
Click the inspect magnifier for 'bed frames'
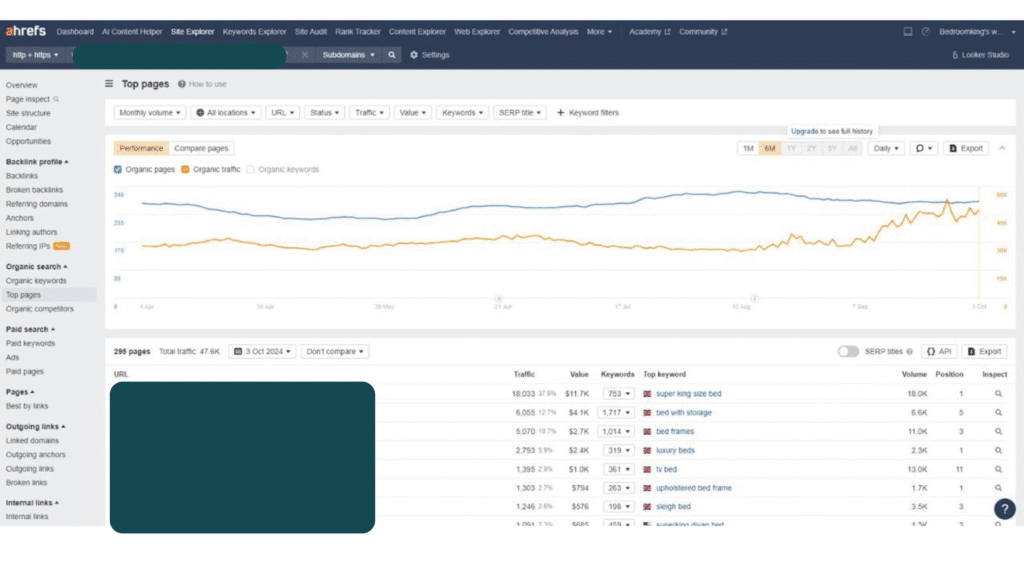tap(997, 432)
